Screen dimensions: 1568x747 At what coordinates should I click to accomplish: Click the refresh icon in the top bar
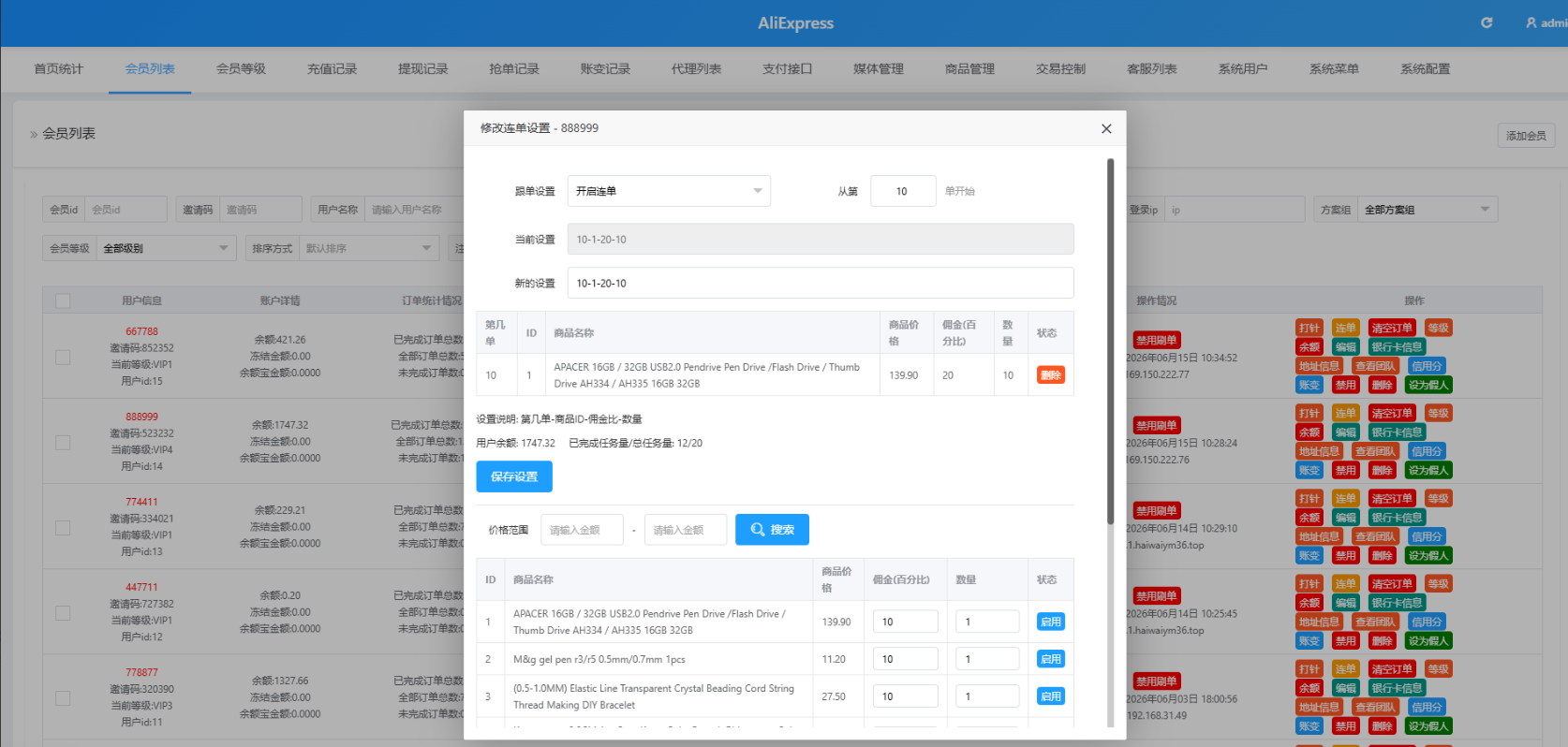[x=1487, y=22]
